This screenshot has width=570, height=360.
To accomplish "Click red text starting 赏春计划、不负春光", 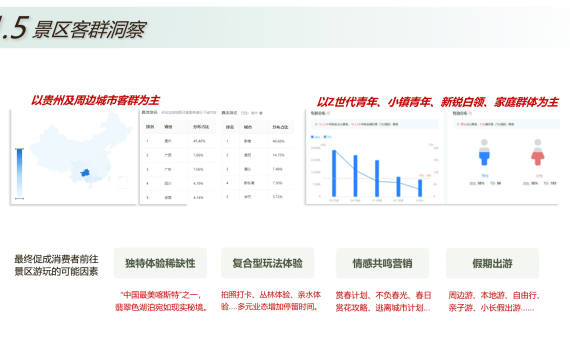I will pos(383,301).
